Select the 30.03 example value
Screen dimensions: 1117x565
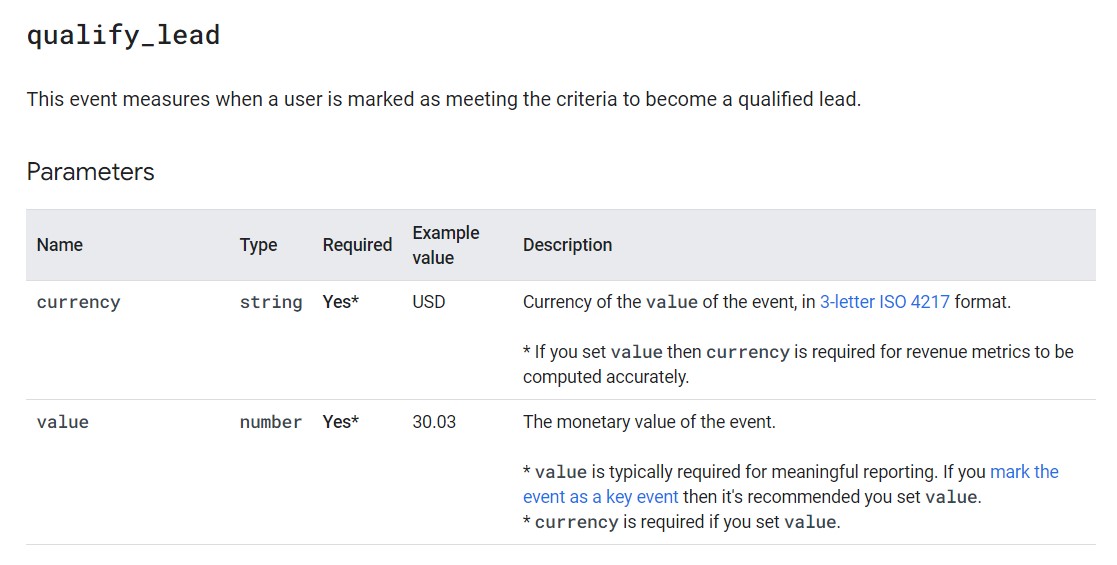click(434, 422)
